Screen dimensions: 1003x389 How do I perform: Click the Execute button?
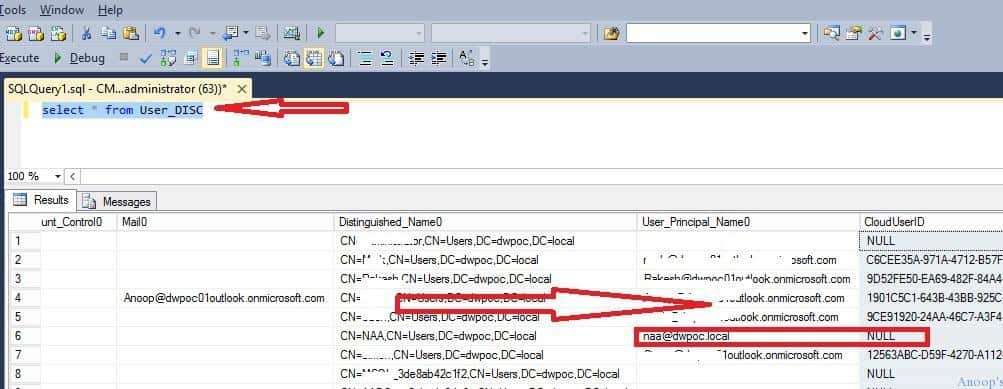tap(19, 58)
